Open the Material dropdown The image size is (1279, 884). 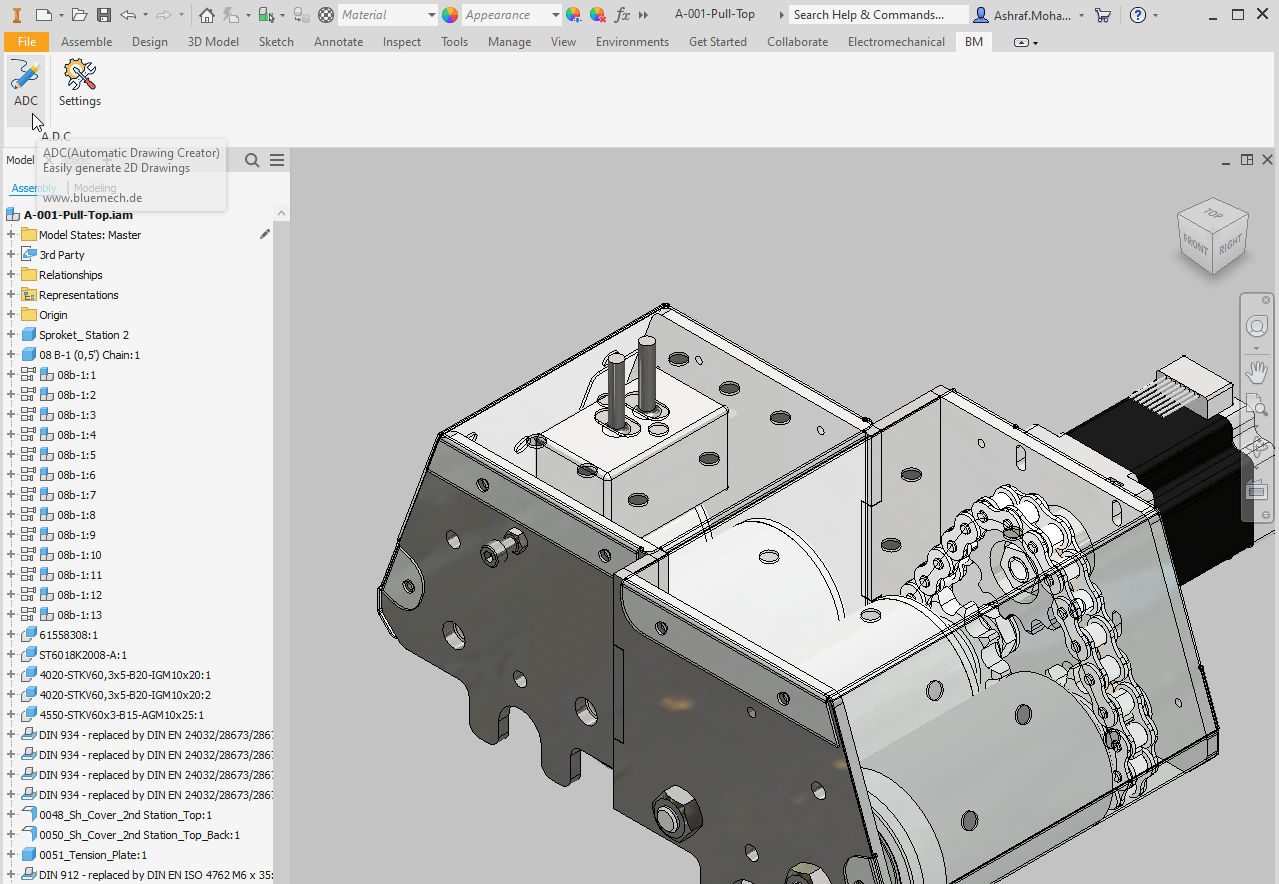coord(431,15)
